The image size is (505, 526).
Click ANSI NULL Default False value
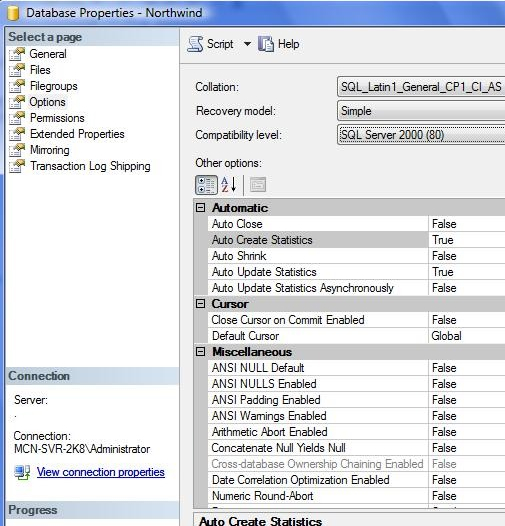[x=467, y=368]
